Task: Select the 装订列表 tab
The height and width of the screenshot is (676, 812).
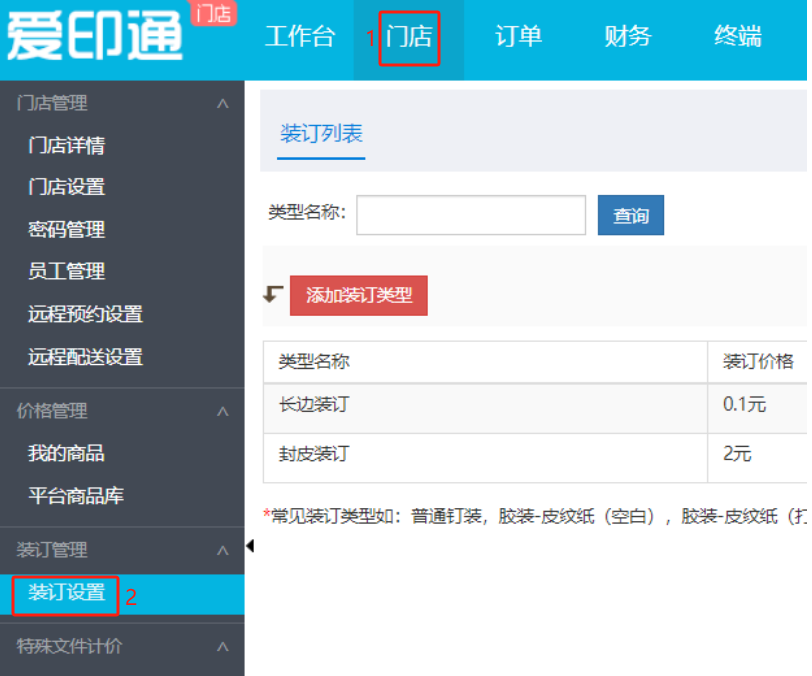Action: point(322,134)
